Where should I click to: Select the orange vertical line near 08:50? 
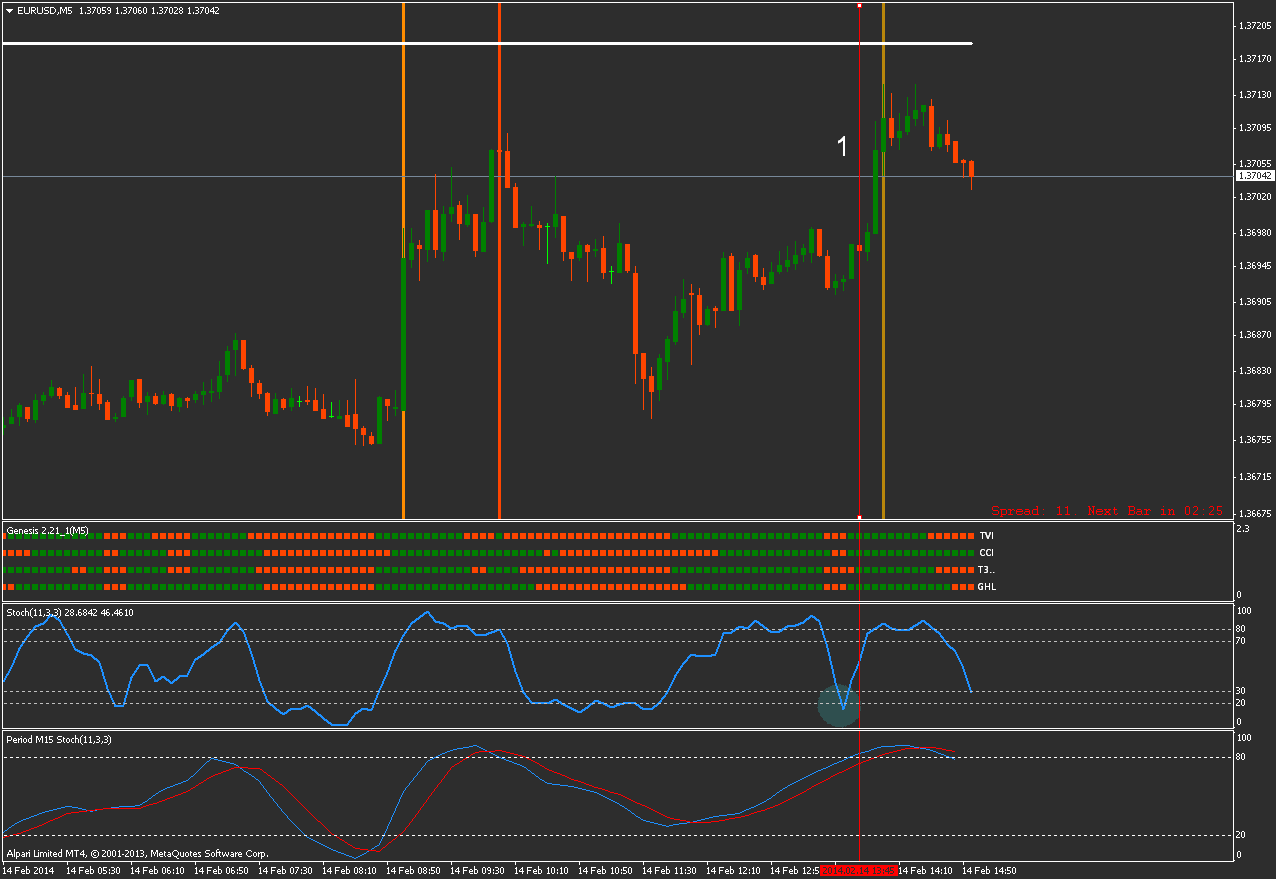pos(403,261)
